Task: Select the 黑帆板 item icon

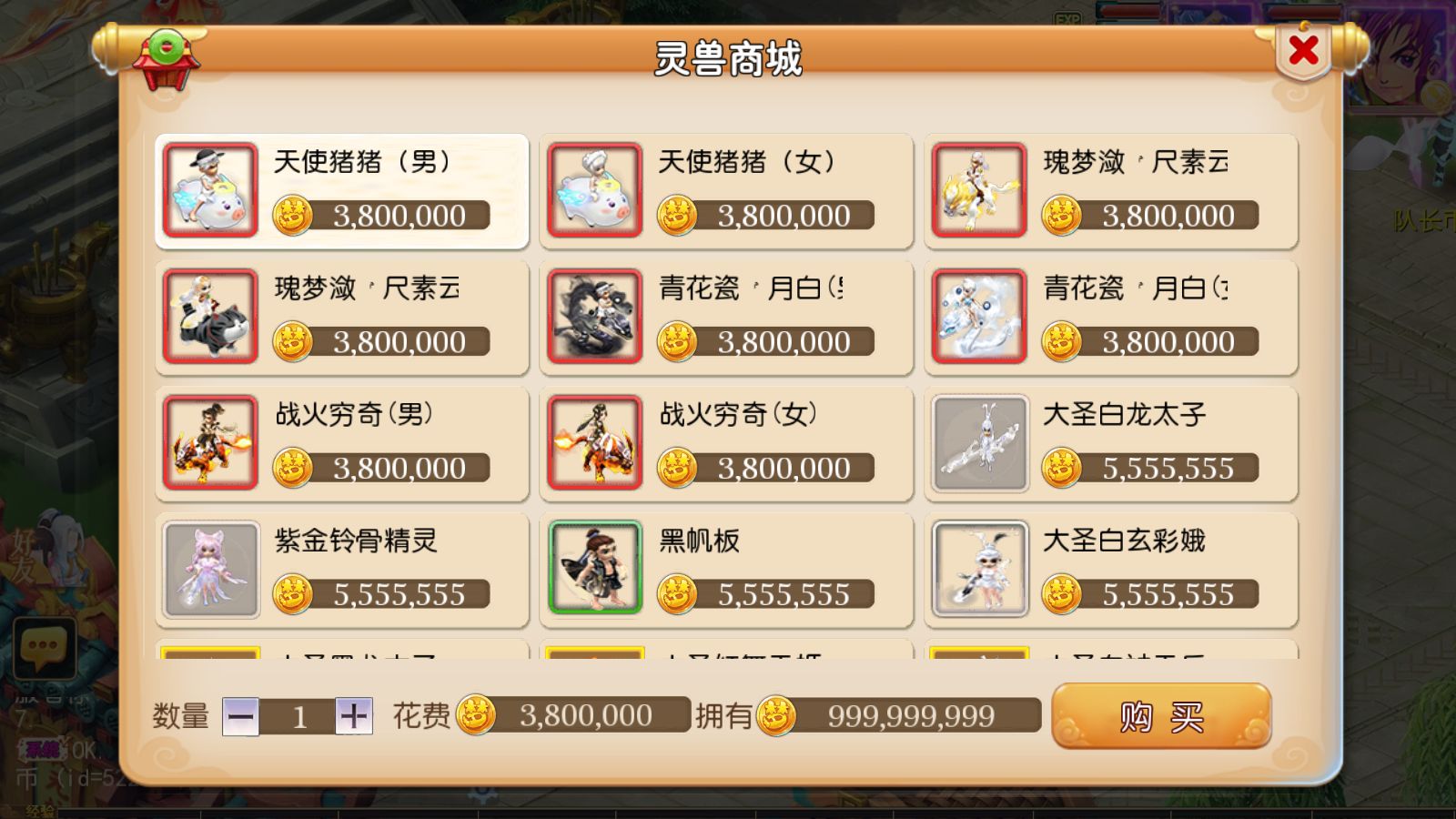Action: tap(595, 569)
